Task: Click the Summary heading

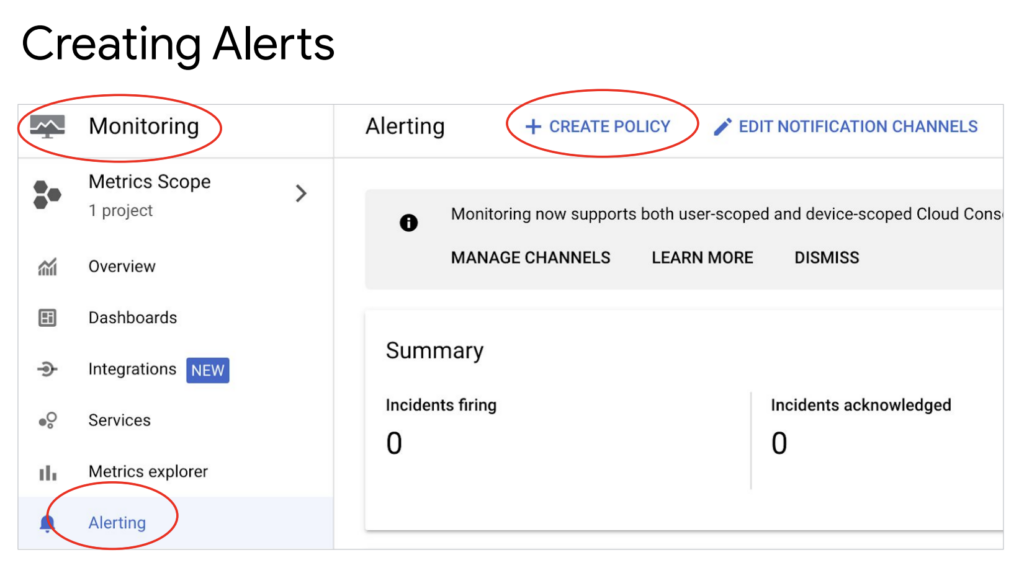Action: pyautogui.click(x=435, y=351)
